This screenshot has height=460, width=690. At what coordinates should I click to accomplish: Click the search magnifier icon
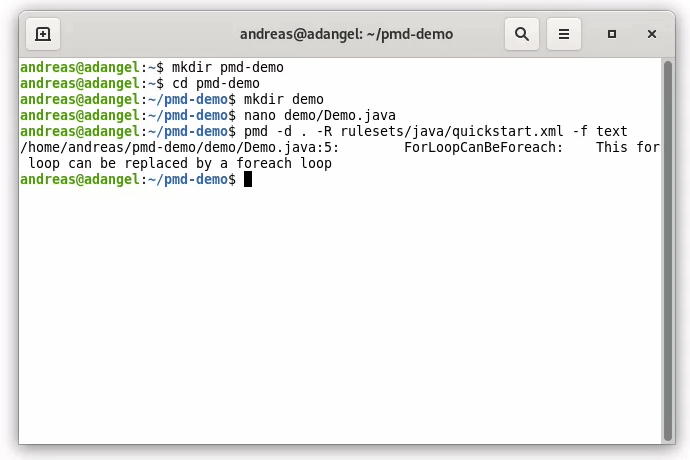522,34
